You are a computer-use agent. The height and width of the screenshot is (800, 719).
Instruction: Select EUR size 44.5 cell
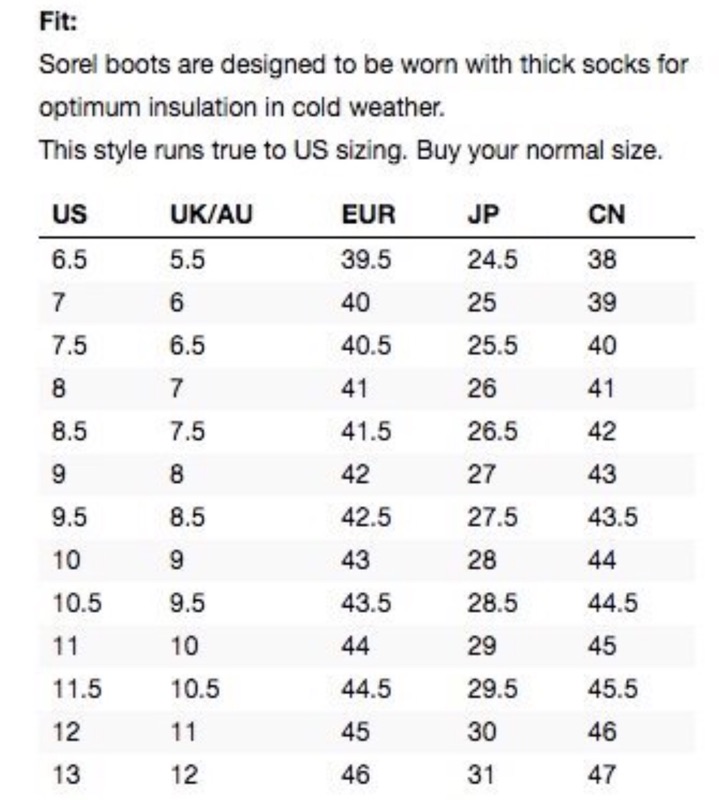click(x=366, y=689)
